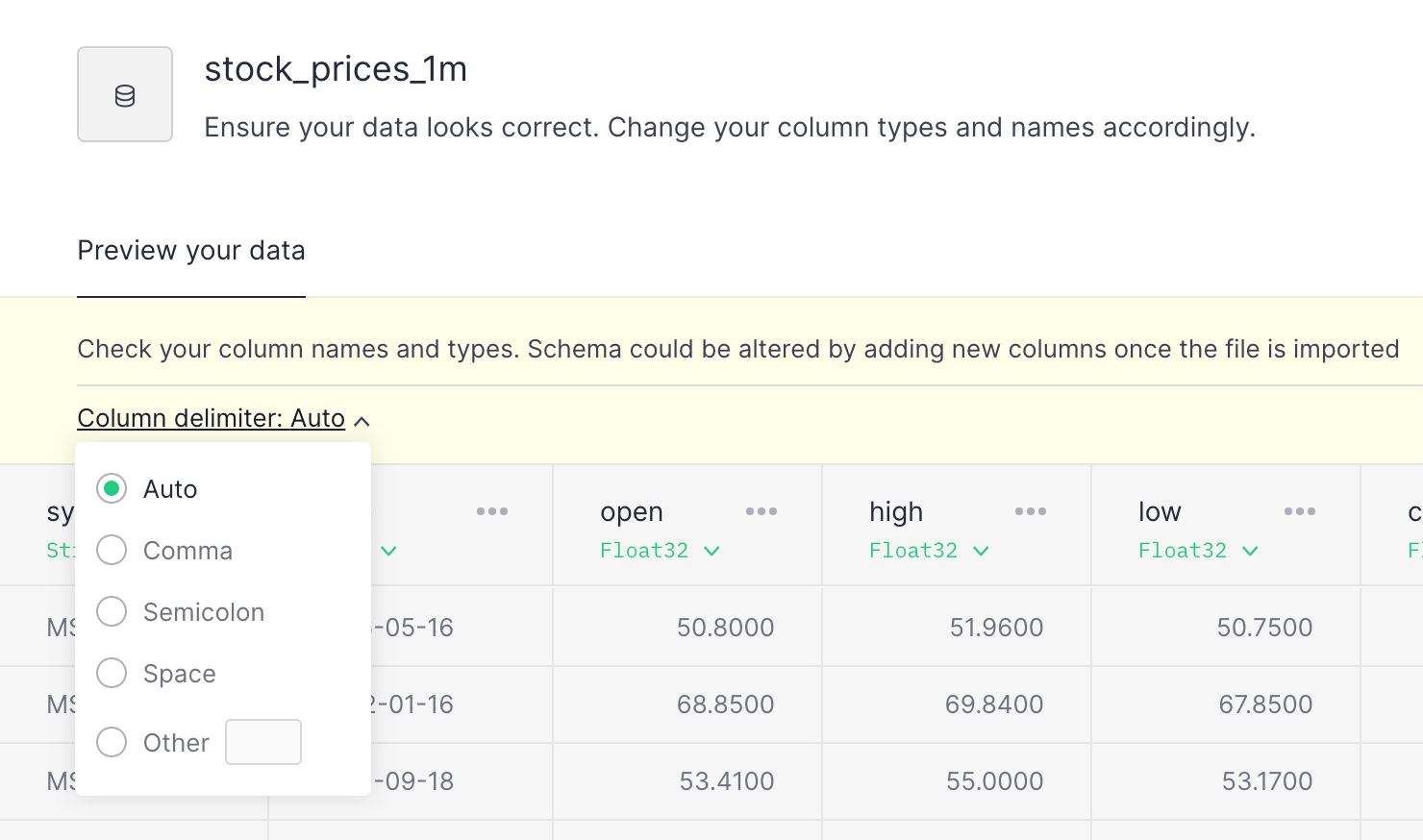Click the database icon beside stock_prices_1m
Image resolution: width=1423 pixels, height=840 pixels.
tap(125, 95)
